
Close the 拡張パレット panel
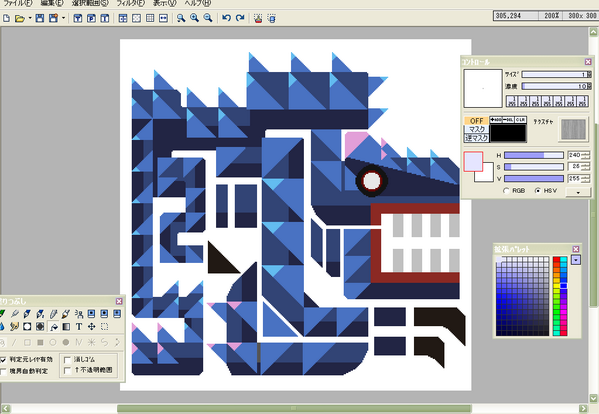(576, 249)
